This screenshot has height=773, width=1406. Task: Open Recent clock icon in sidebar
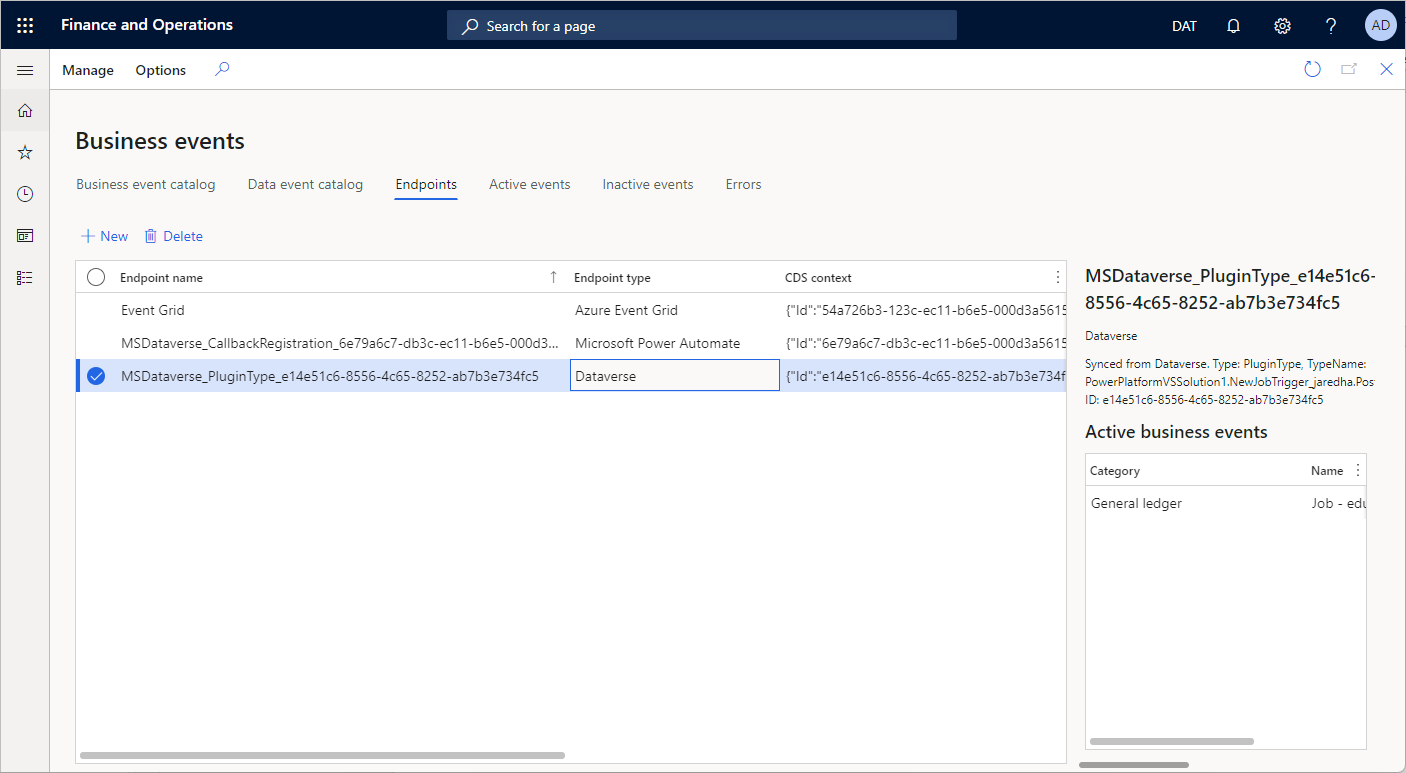pos(25,194)
